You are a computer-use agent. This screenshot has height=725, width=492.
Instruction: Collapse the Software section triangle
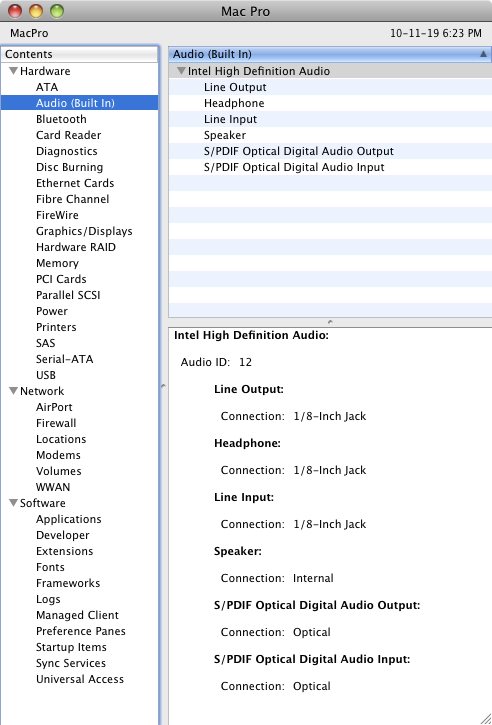13,503
